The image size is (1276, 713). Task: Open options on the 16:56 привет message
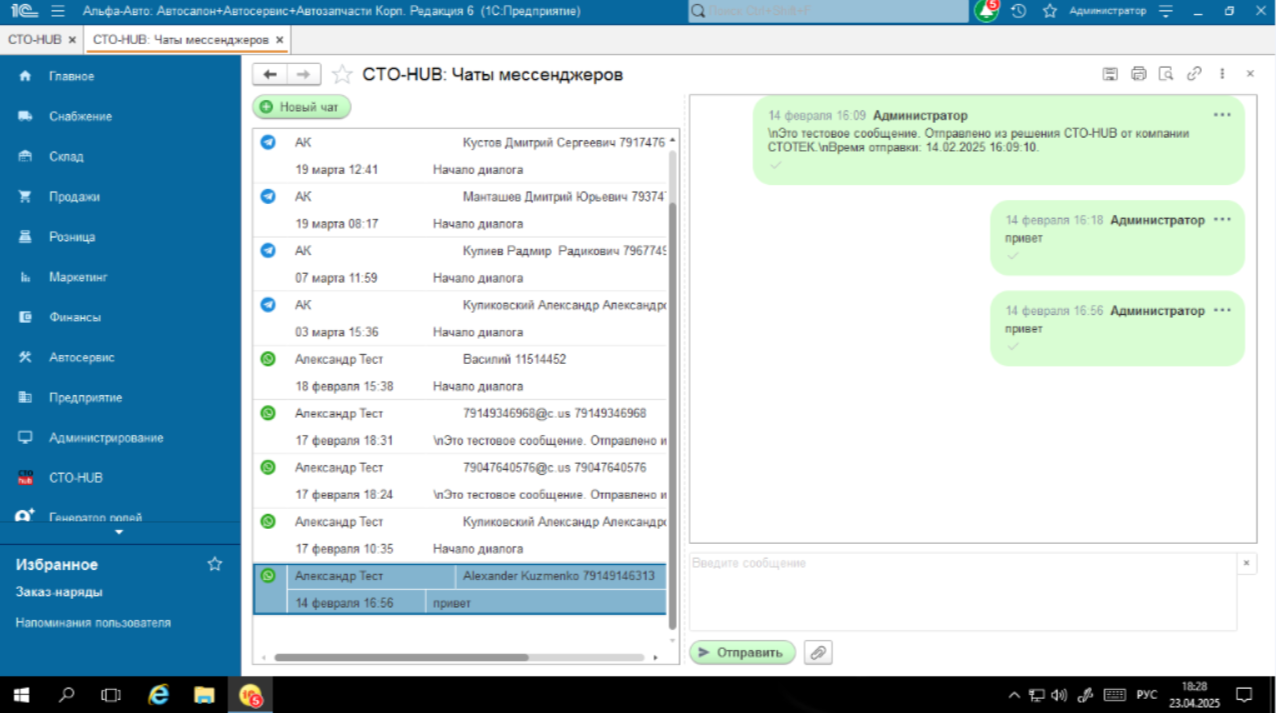1222,310
